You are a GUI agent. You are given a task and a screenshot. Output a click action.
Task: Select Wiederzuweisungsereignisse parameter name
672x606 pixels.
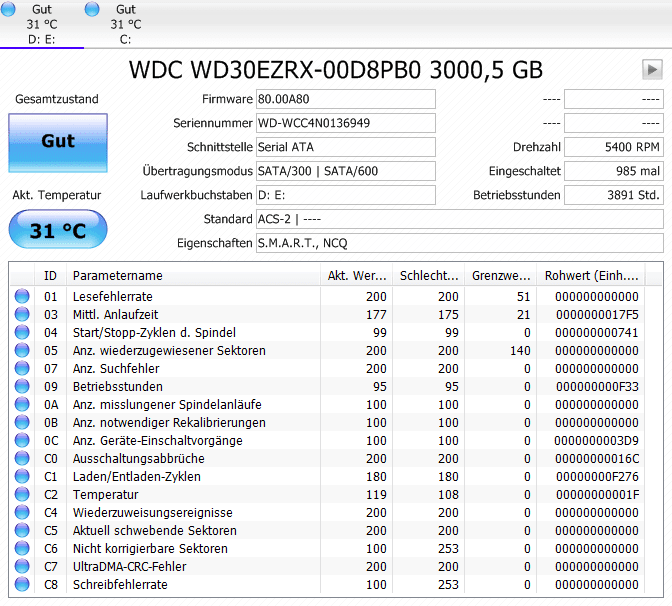[x=153, y=513]
